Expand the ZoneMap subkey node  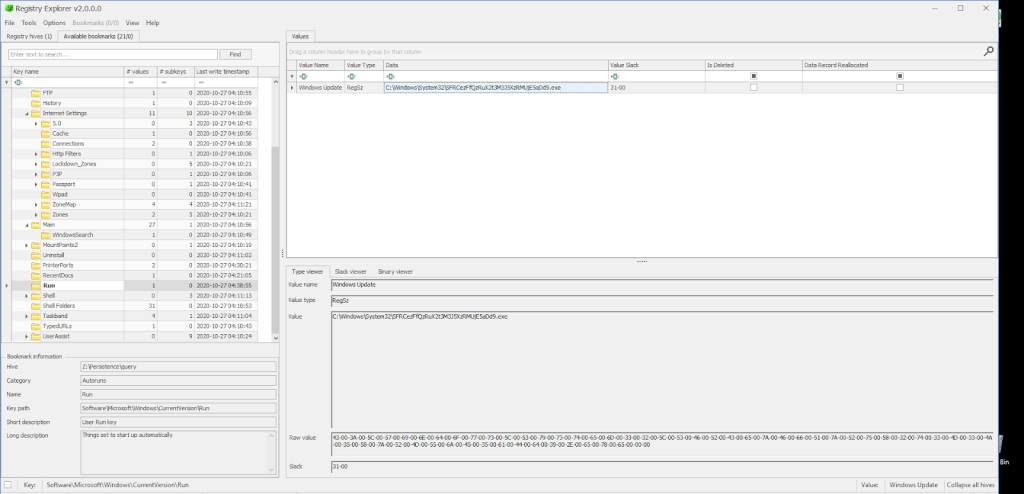36,204
